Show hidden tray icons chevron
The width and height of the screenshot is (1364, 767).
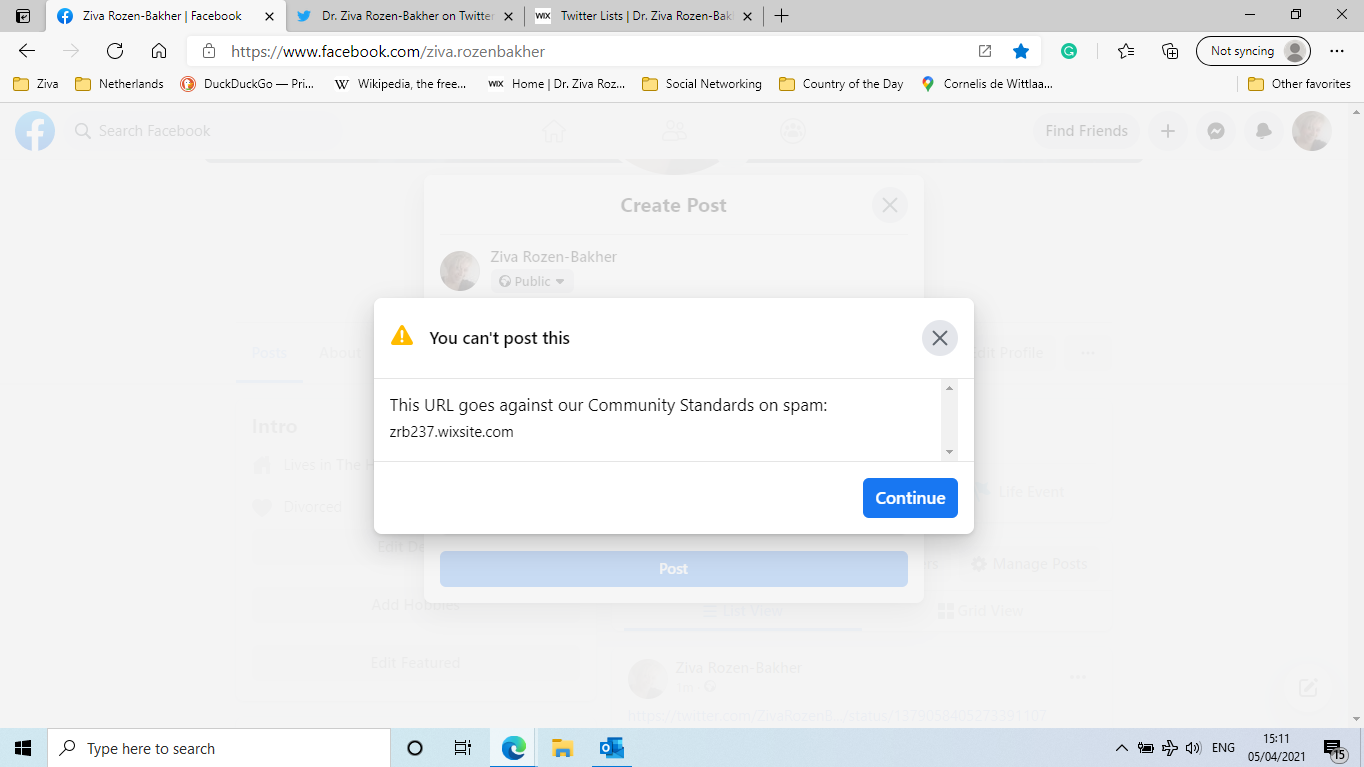pyautogui.click(x=1121, y=748)
